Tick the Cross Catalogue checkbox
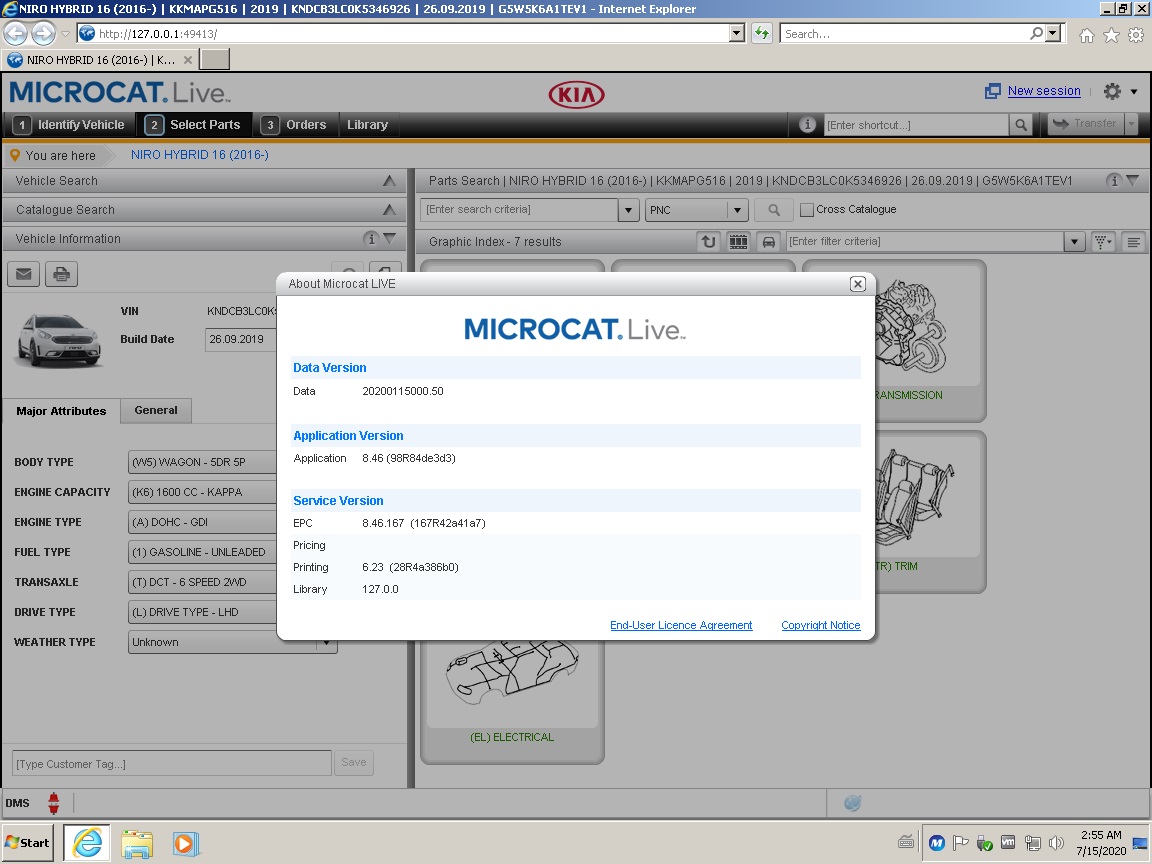1152x864 pixels. [807, 210]
